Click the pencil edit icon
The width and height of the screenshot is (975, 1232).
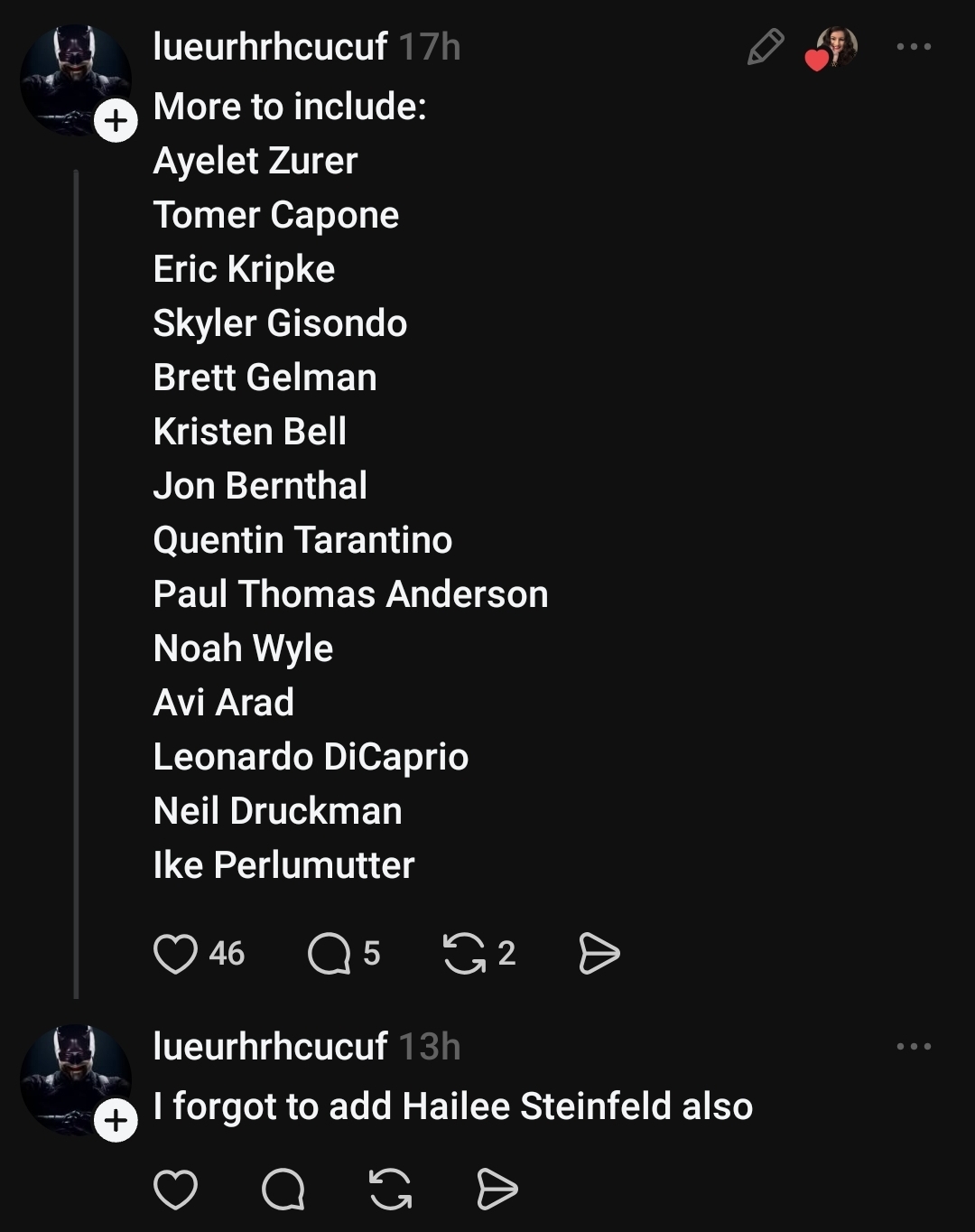pos(766,47)
